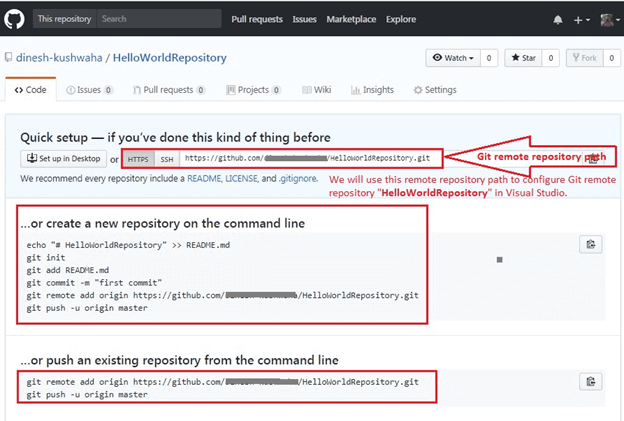Switch to SSH clone protocol

point(166,159)
